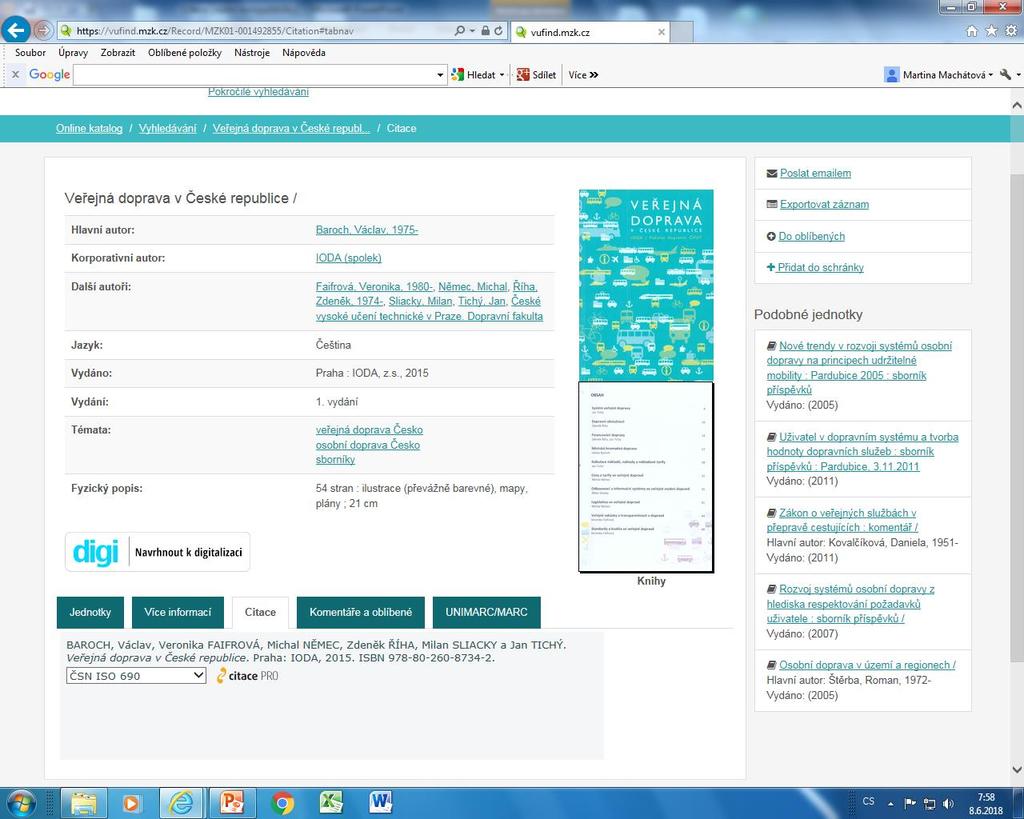
Task: Click the Vyhledávání breadcrumb link
Action: (x=167, y=128)
